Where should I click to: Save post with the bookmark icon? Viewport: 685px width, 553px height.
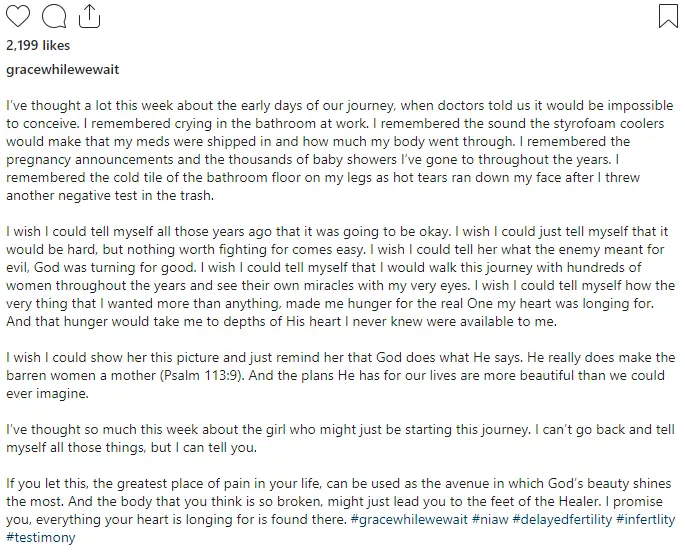click(668, 16)
